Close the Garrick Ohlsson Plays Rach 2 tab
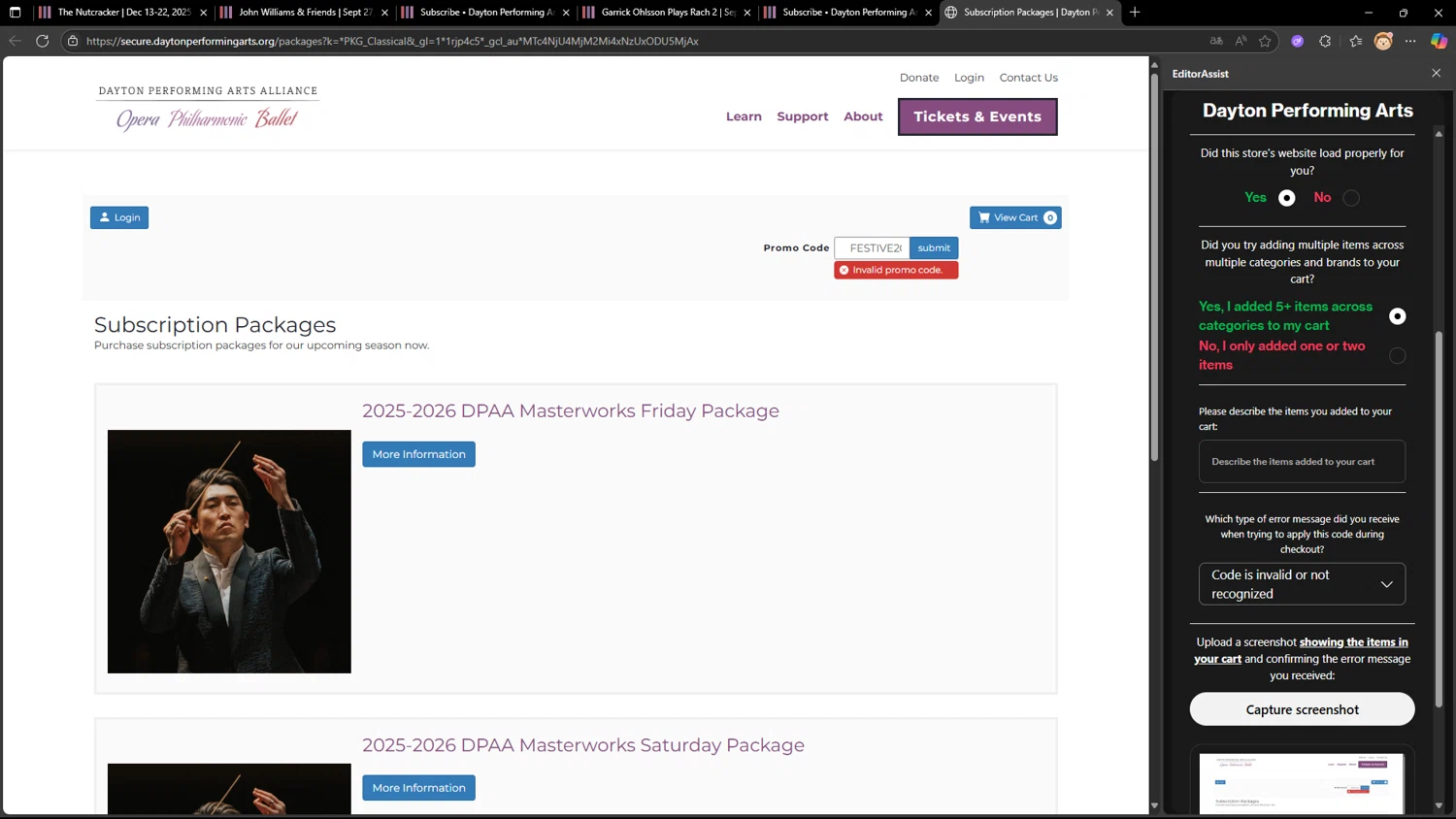The width and height of the screenshot is (1456, 819). coord(747,13)
